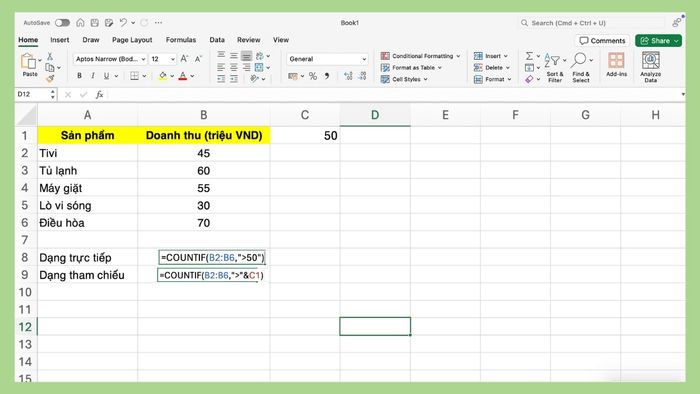Open the font name dropdown Aptos Narrow
The image size is (700, 394).
110,59
